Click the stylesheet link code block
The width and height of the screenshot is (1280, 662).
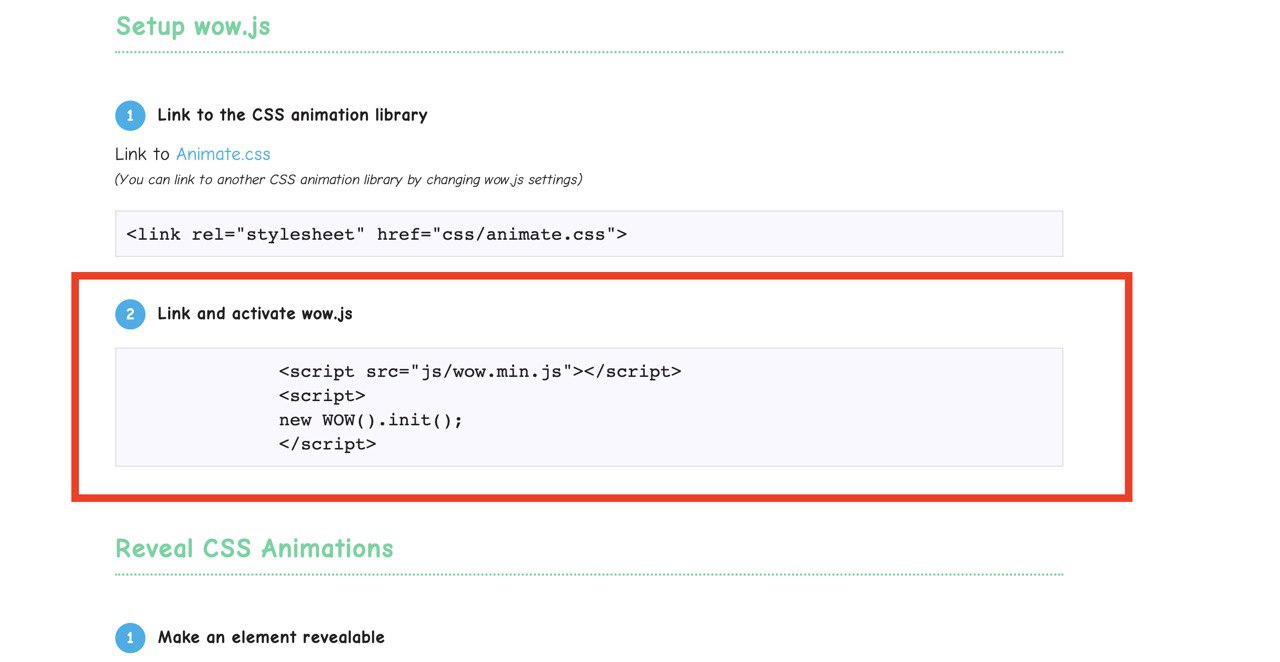[589, 234]
